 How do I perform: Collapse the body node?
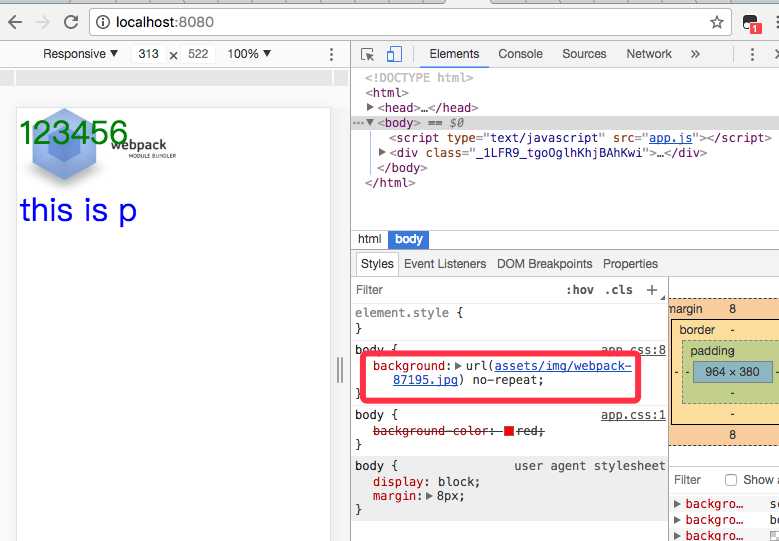tap(370, 122)
